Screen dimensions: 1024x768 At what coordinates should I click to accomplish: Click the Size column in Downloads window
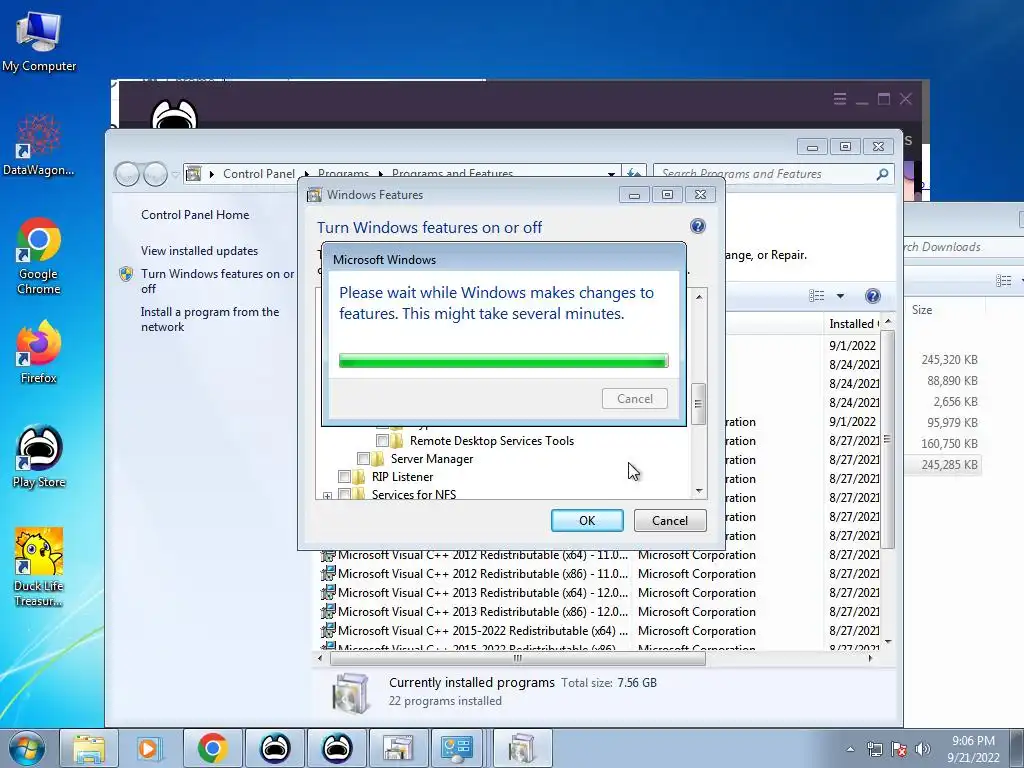click(x=921, y=310)
